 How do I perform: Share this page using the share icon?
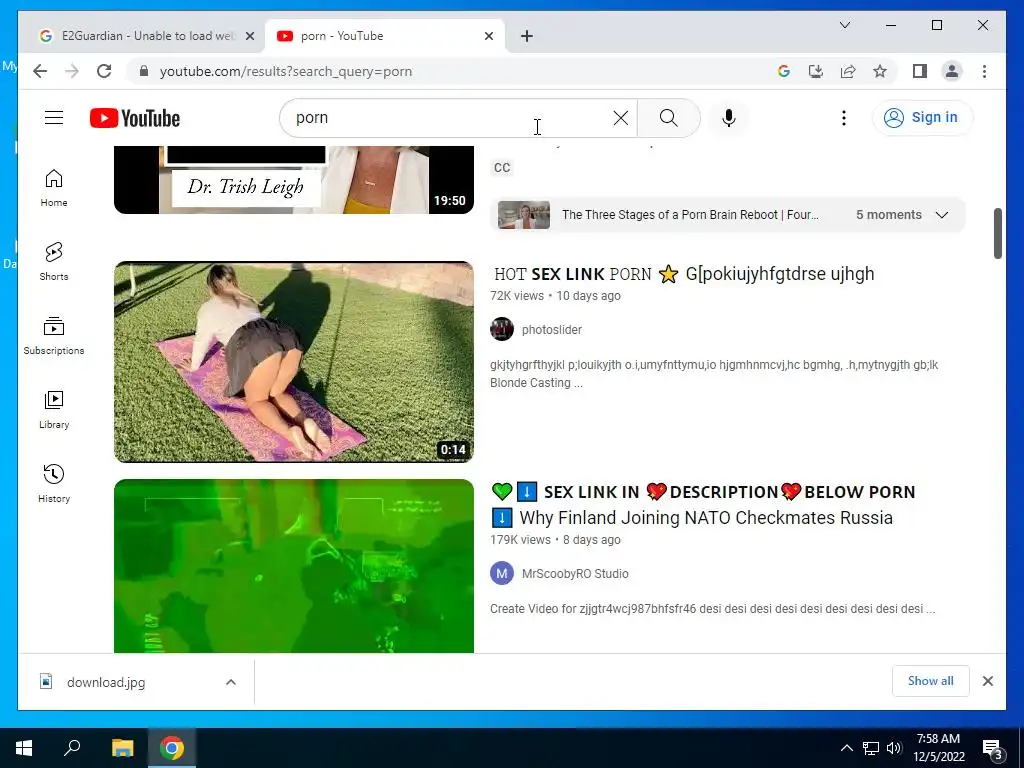tap(848, 71)
